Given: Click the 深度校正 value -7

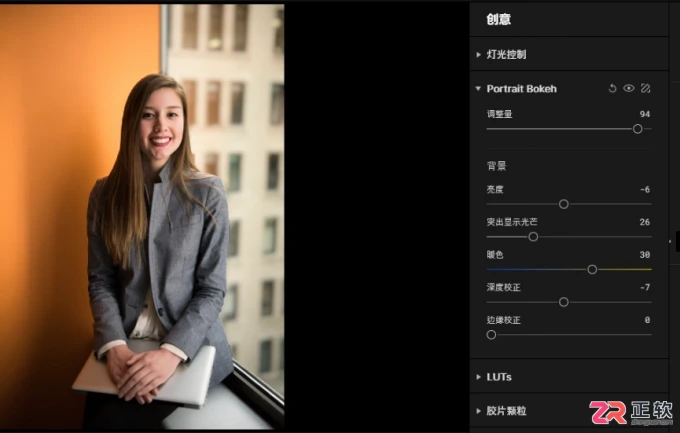Looking at the screenshot, I should pos(645,287).
